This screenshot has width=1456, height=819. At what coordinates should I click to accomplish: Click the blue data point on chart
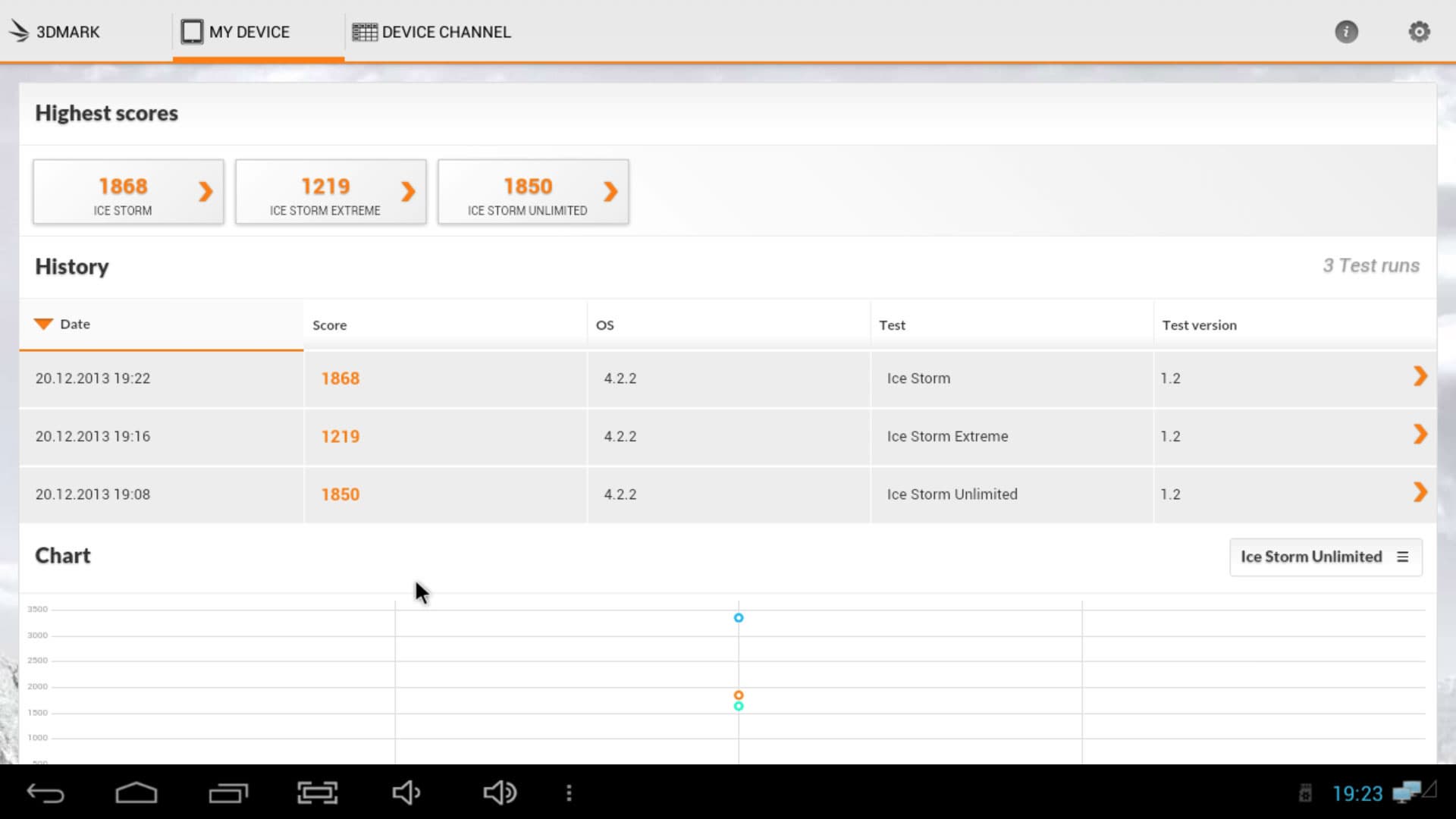739,618
